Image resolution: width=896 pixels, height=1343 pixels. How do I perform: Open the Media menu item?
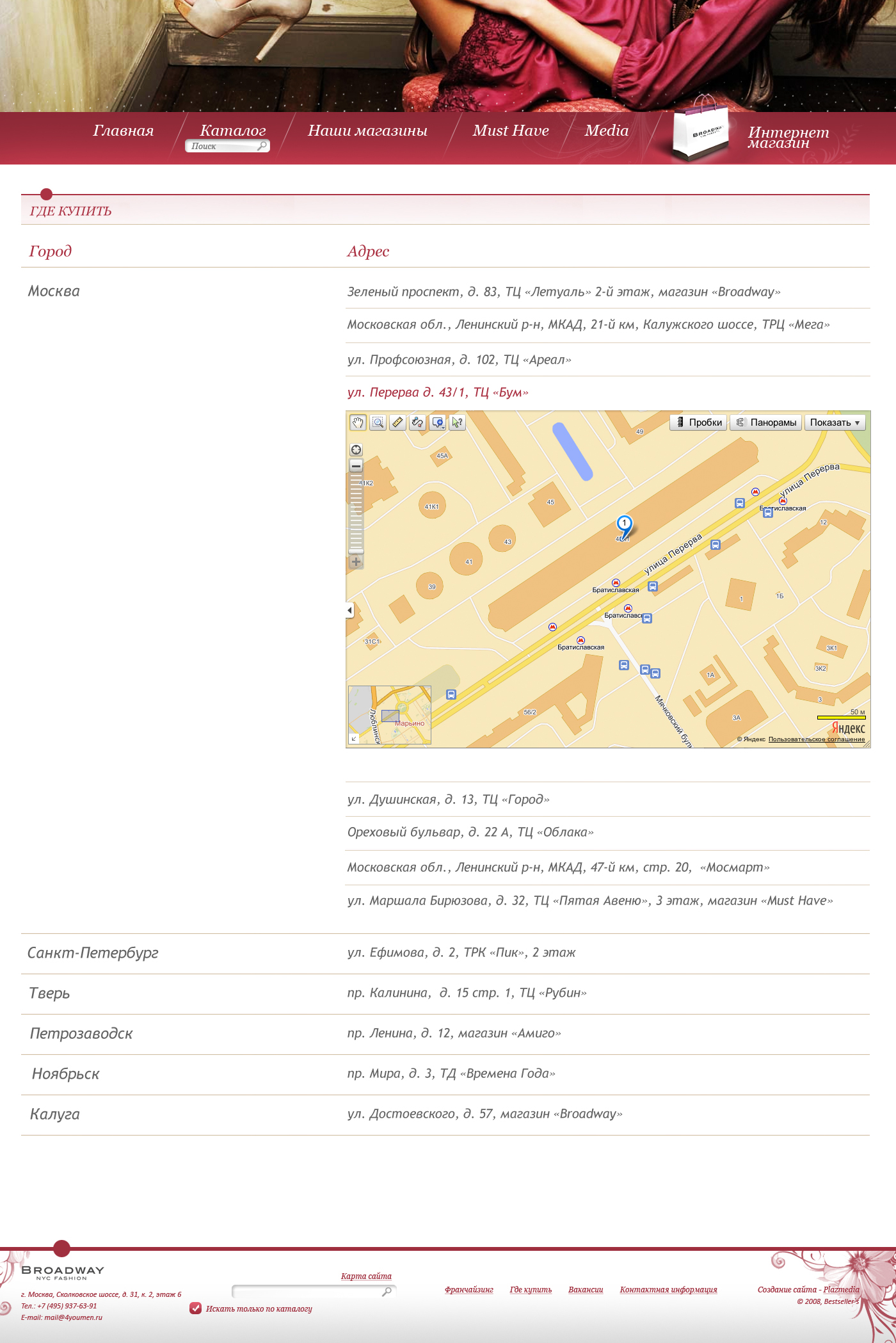pyautogui.click(x=607, y=131)
